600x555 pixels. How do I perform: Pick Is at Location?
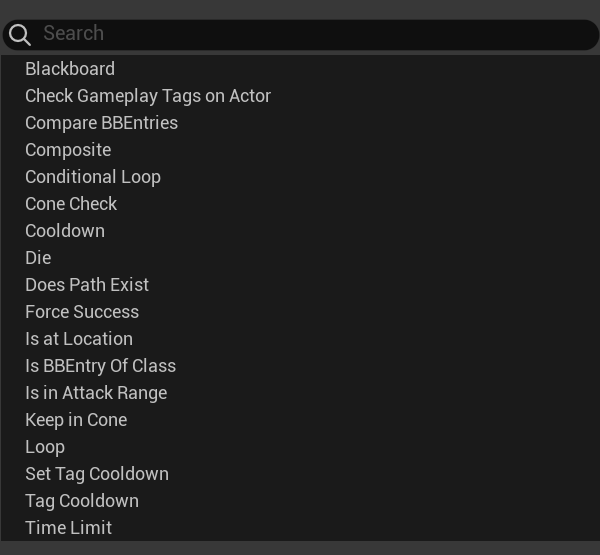(79, 339)
